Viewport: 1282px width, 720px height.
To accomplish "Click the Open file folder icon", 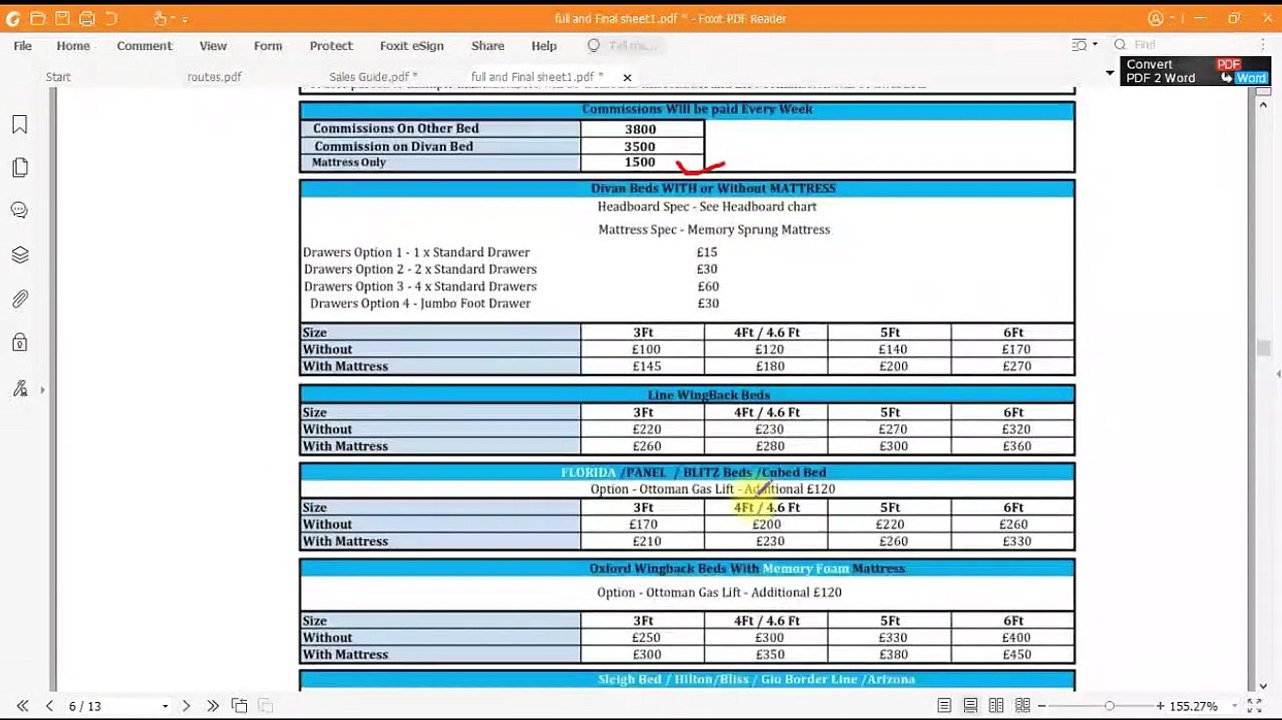I will tap(38, 18).
